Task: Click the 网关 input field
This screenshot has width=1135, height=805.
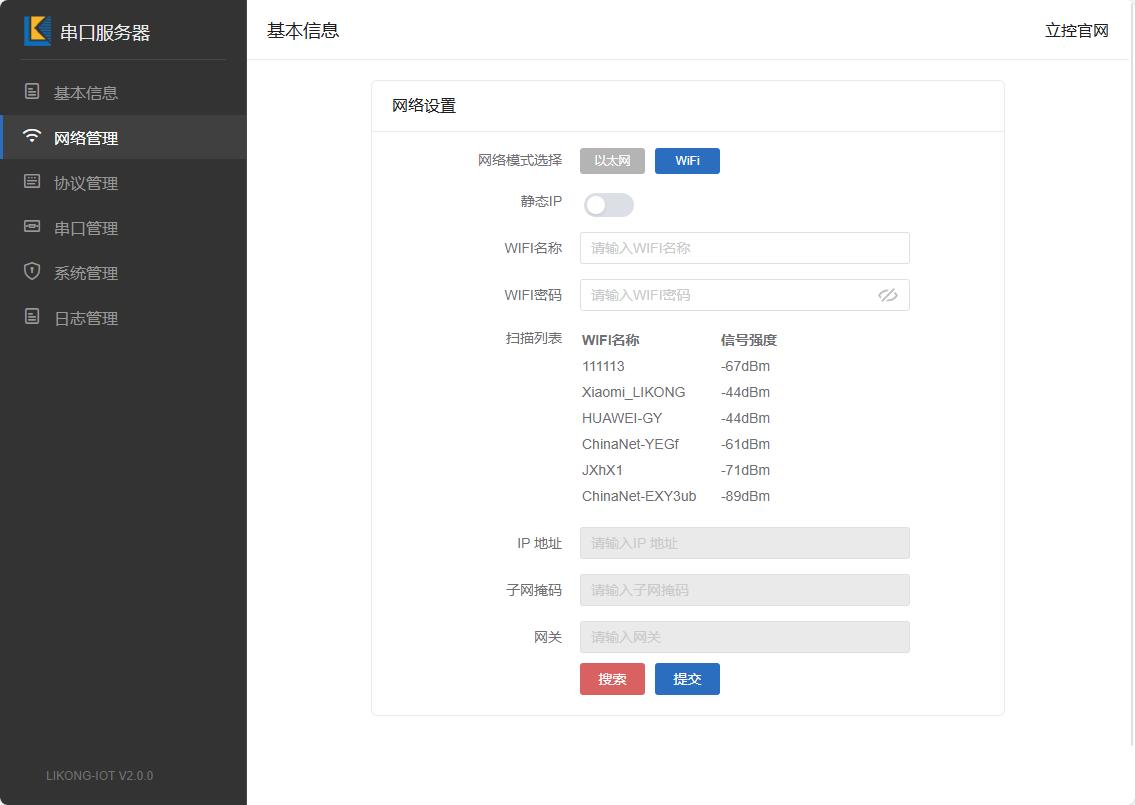Action: click(745, 637)
